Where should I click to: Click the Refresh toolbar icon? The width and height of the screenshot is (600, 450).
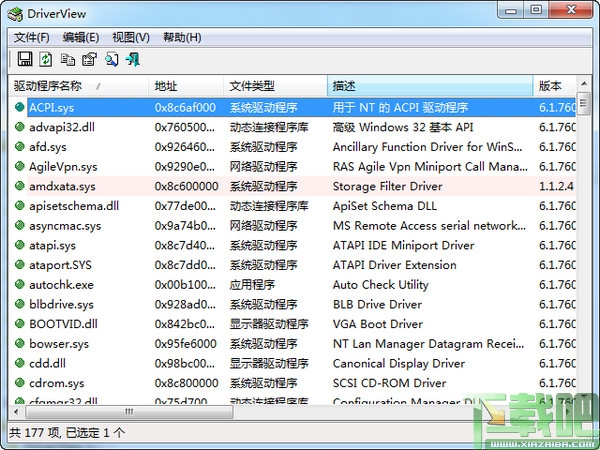(x=46, y=59)
